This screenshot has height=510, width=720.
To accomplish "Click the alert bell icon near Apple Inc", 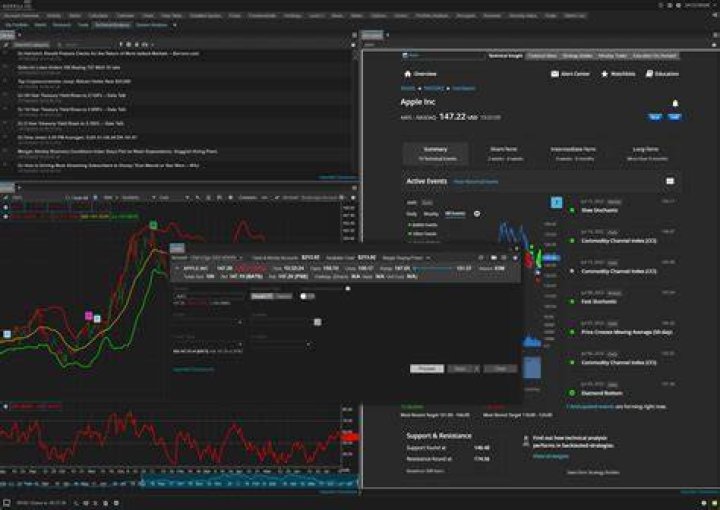I will coord(675,103).
